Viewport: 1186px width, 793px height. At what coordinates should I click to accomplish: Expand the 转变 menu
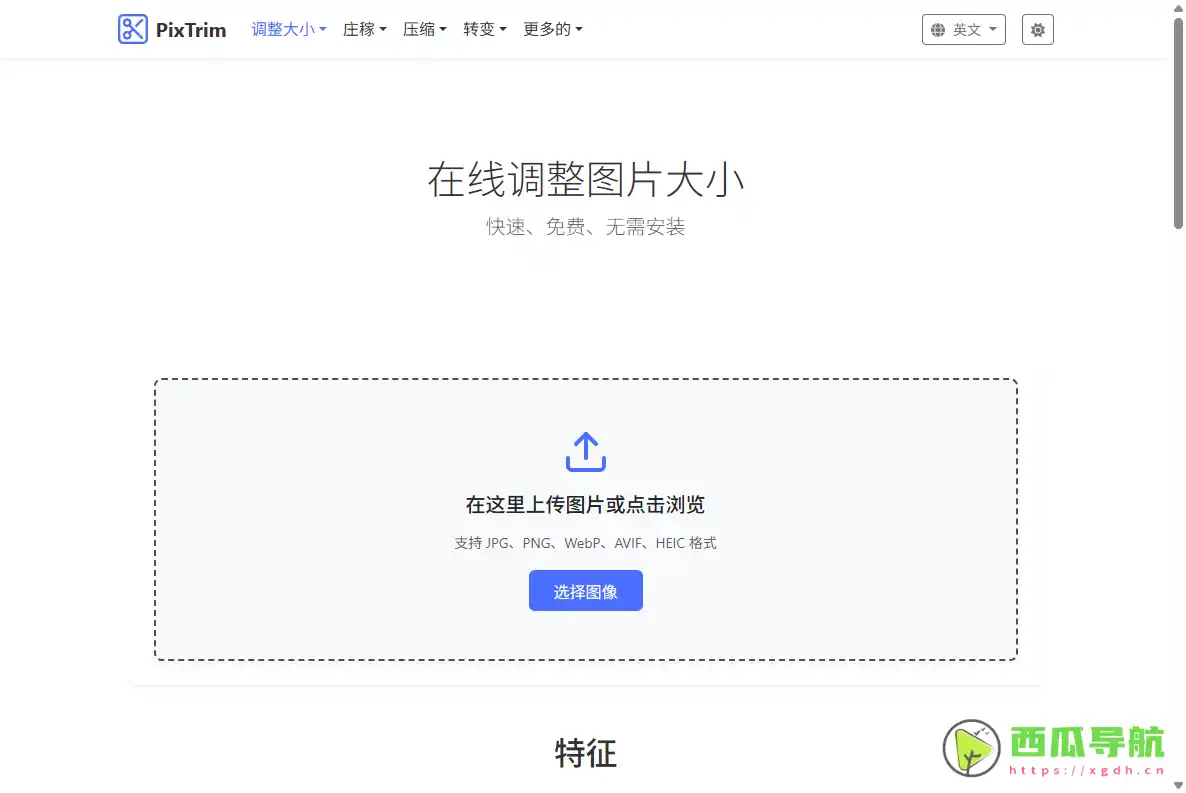tap(485, 29)
